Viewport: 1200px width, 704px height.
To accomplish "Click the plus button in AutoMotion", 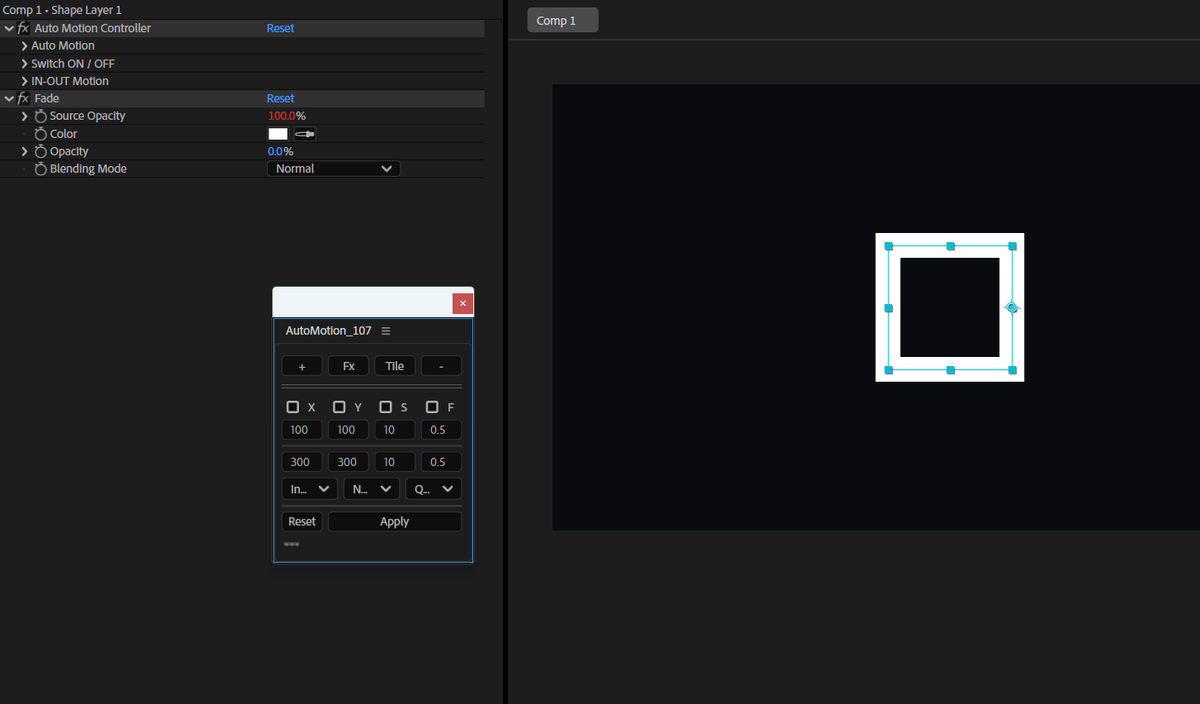I will coord(302,366).
